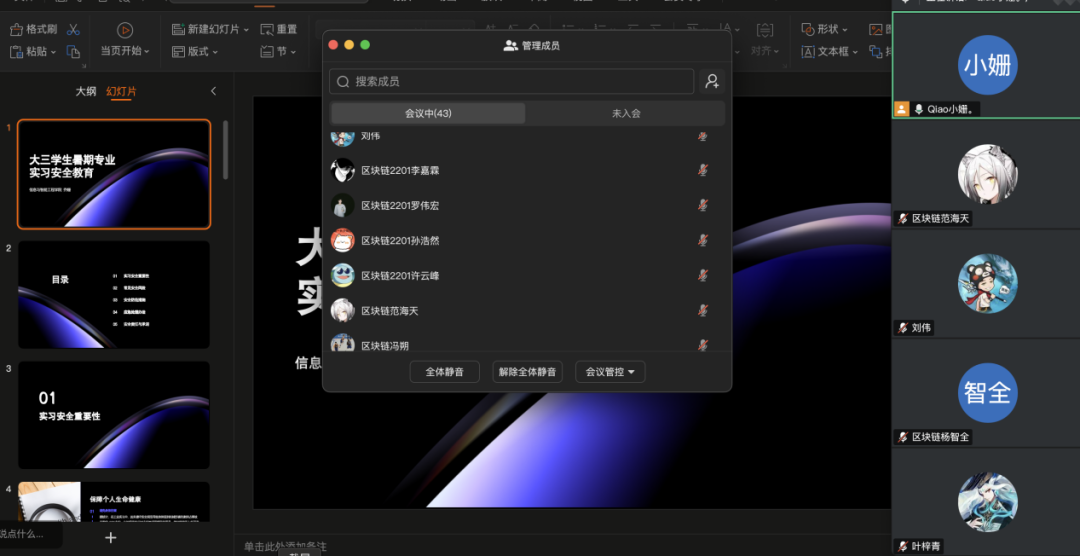Click the 管理成员 people icon in the title
The width and height of the screenshot is (1080, 556).
pyautogui.click(x=510, y=46)
